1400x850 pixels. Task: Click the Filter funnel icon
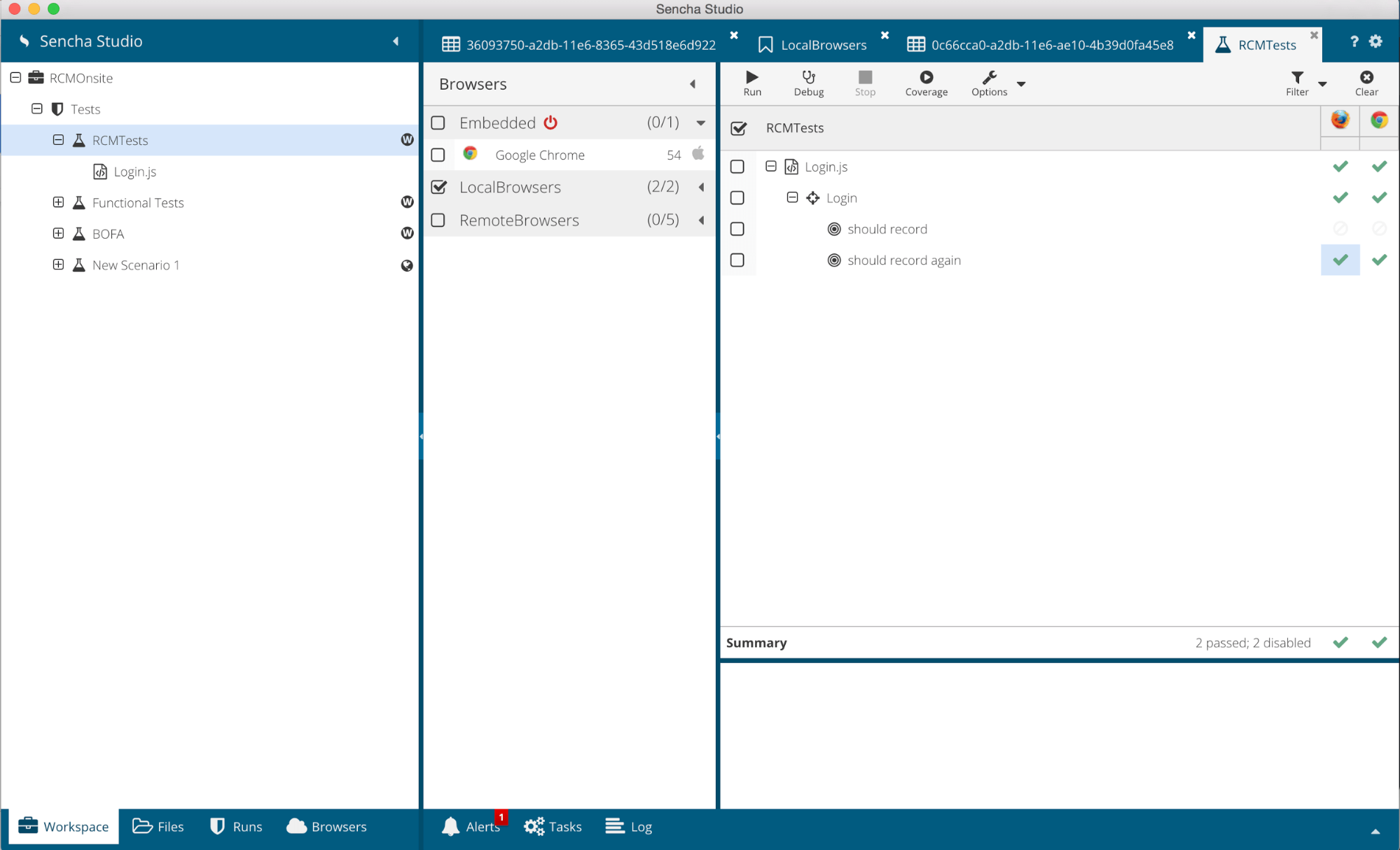click(1297, 83)
